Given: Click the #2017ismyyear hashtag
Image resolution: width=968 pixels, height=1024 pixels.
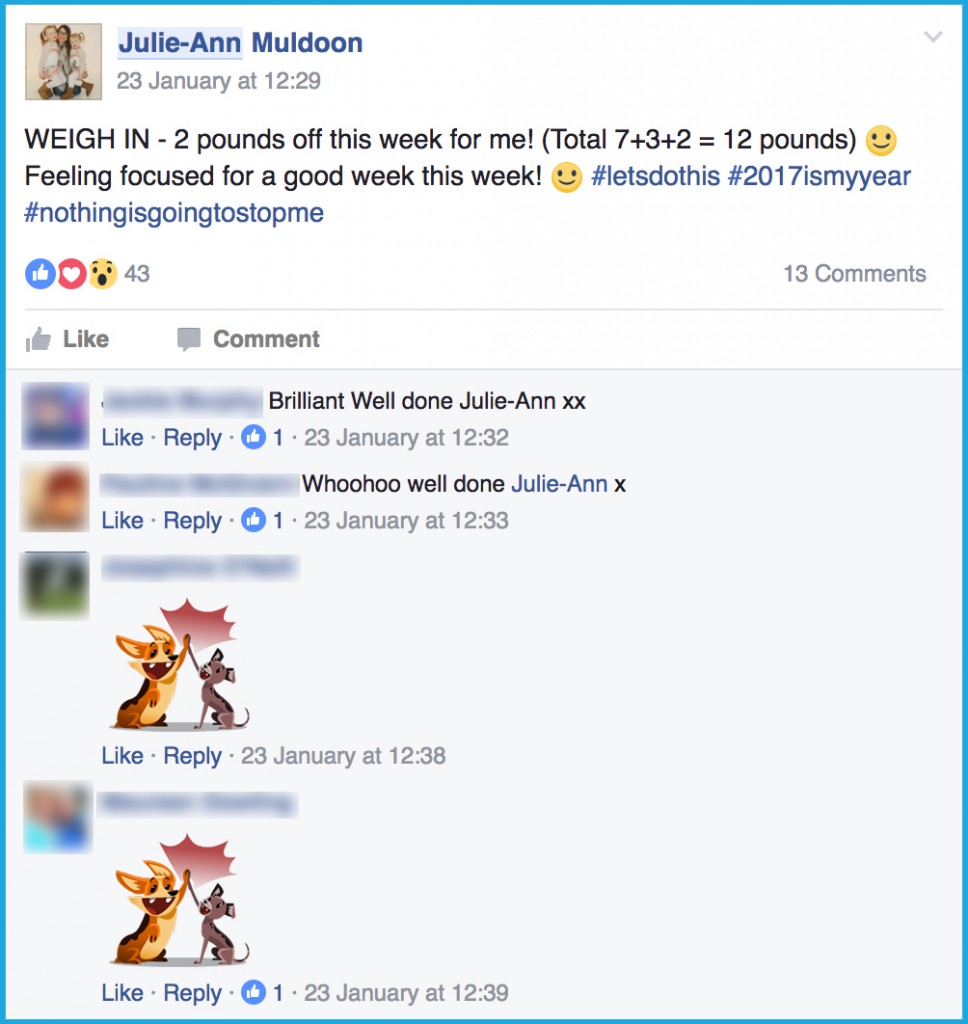Looking at the screenshot, I should 819,176.
